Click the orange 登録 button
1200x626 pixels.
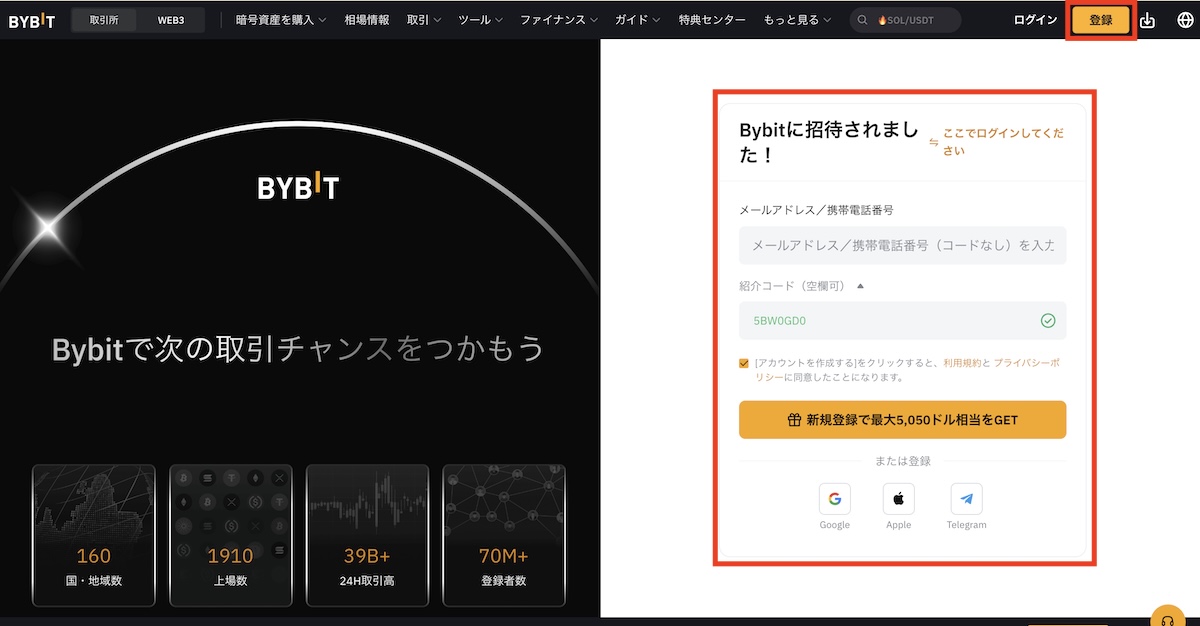click(x=1101, y=20)
